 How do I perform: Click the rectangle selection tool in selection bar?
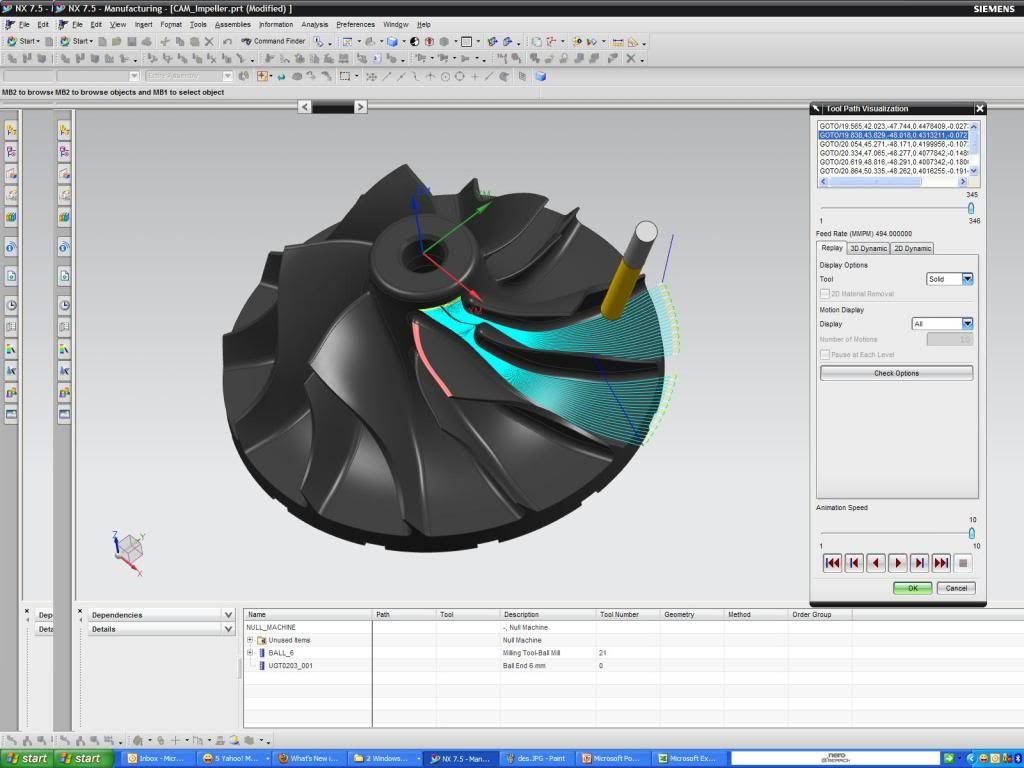point(345,76)
